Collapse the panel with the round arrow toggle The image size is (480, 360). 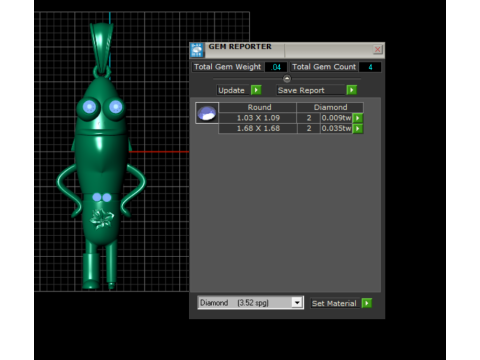[287, 79]
